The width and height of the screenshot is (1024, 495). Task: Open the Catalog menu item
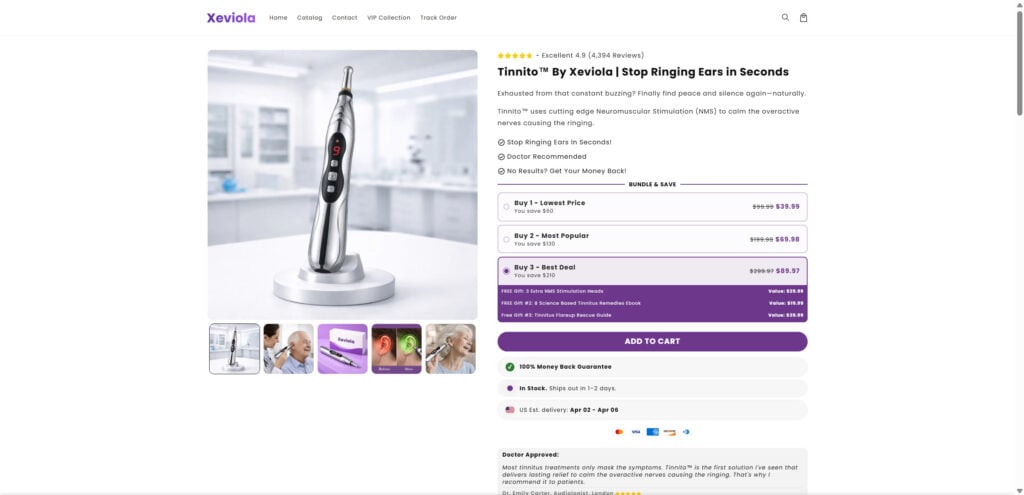(310, 18)
